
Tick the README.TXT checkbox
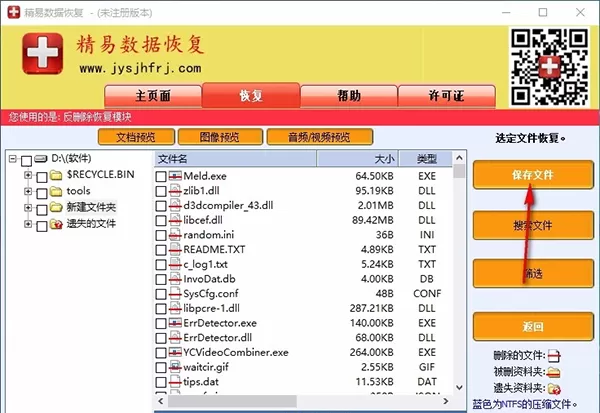161,250
